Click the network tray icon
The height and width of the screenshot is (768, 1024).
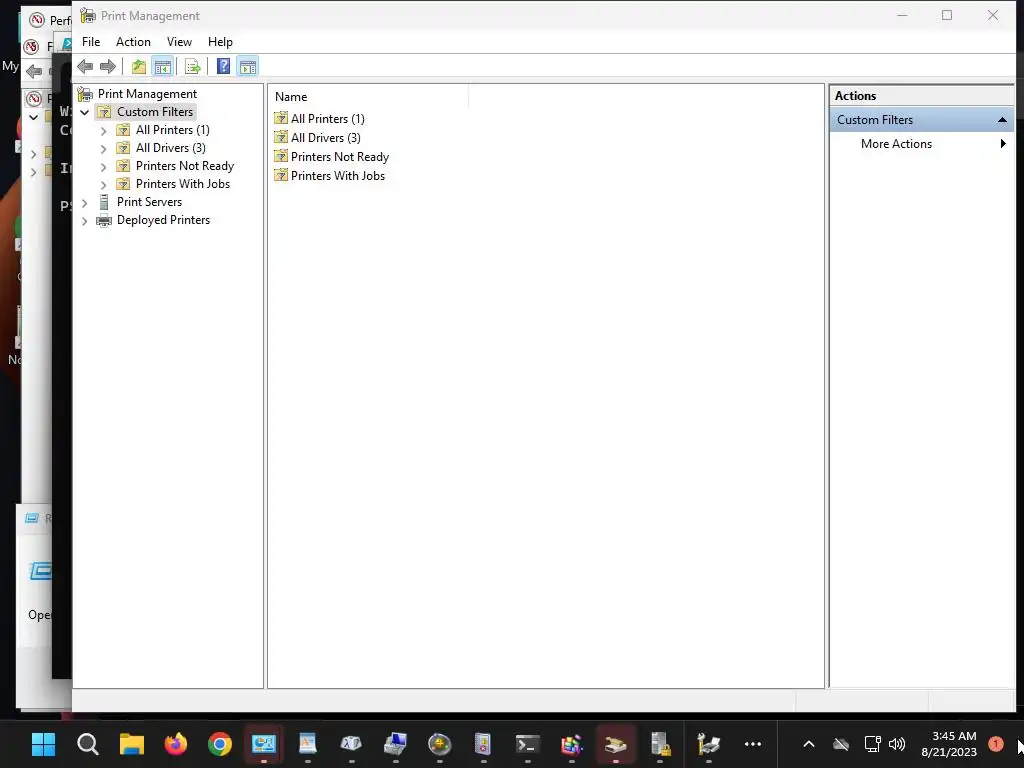(x=872, y=744)
